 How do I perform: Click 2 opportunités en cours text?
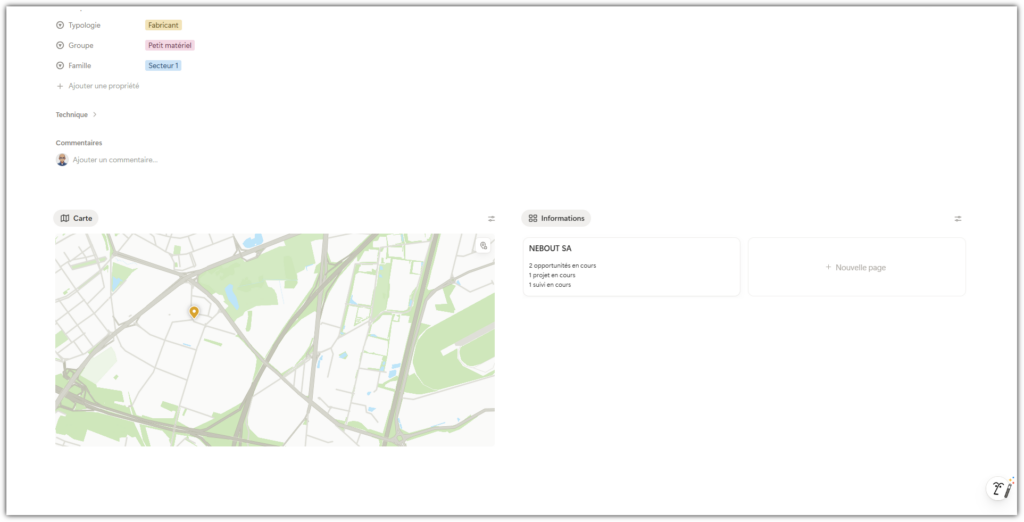coord(562,266)
